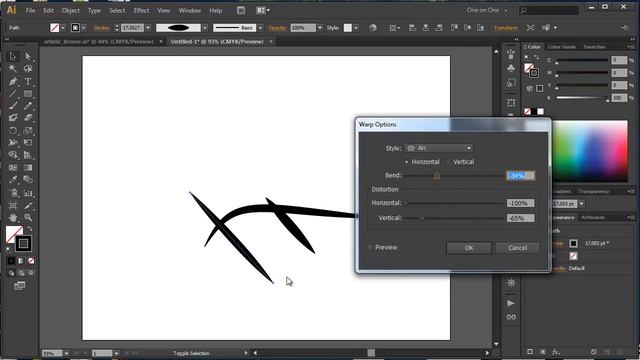Viewport: 640px width, 360px height.
Task: Select the Eyedropper tool
Action: (x=13, y=180)
